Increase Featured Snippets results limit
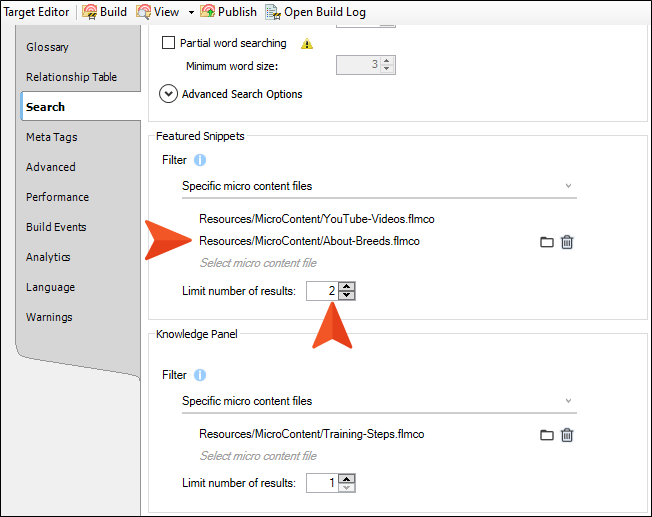Image resolution: width=652 pixels, height=517 pixels. [x=346, y=286]
